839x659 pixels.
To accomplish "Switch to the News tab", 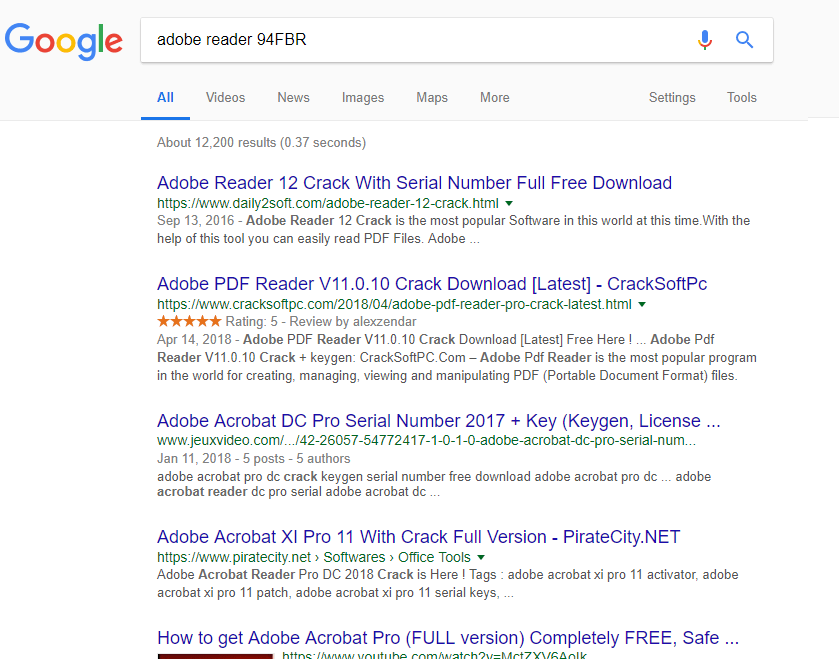I will tap(293, 98).
